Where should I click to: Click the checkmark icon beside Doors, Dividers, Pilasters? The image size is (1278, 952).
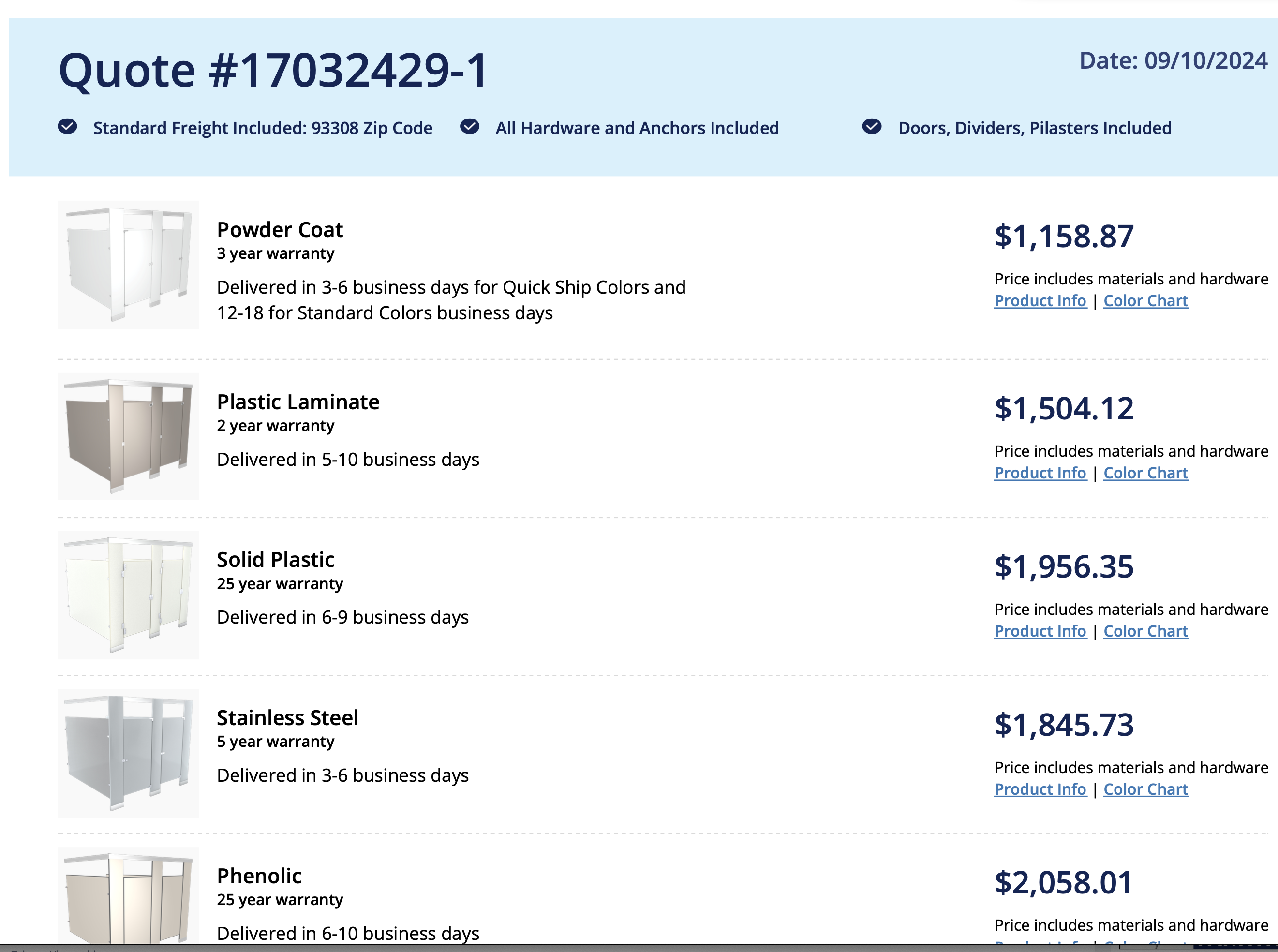pyautogui.click(x=872, y=126)
